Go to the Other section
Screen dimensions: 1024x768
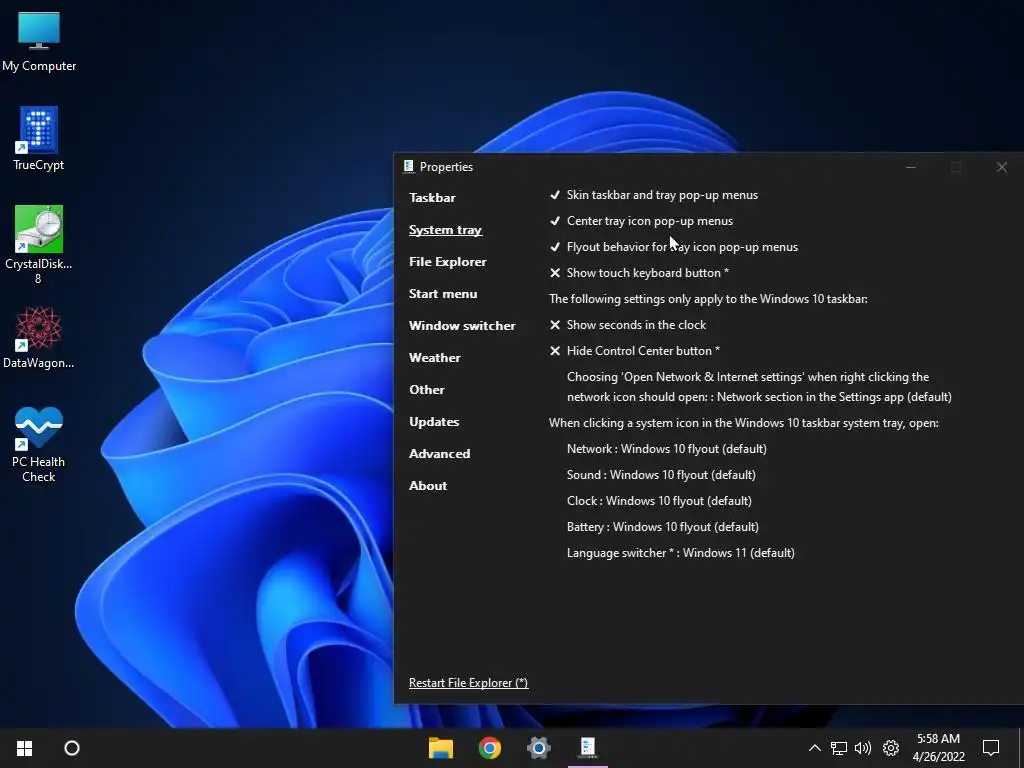click(x=427, y=390)
